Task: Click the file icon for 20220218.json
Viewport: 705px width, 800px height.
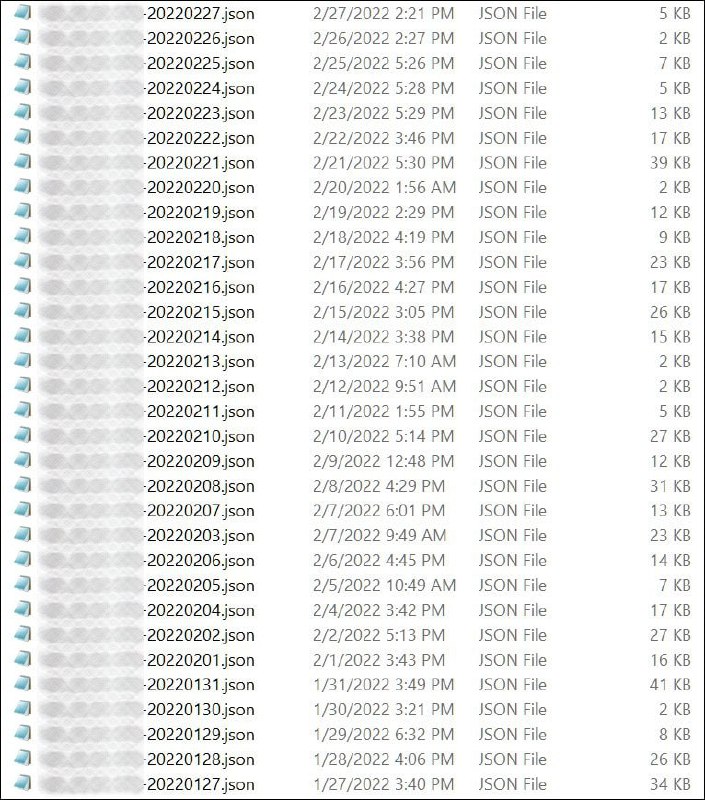Action: [23, 236]
